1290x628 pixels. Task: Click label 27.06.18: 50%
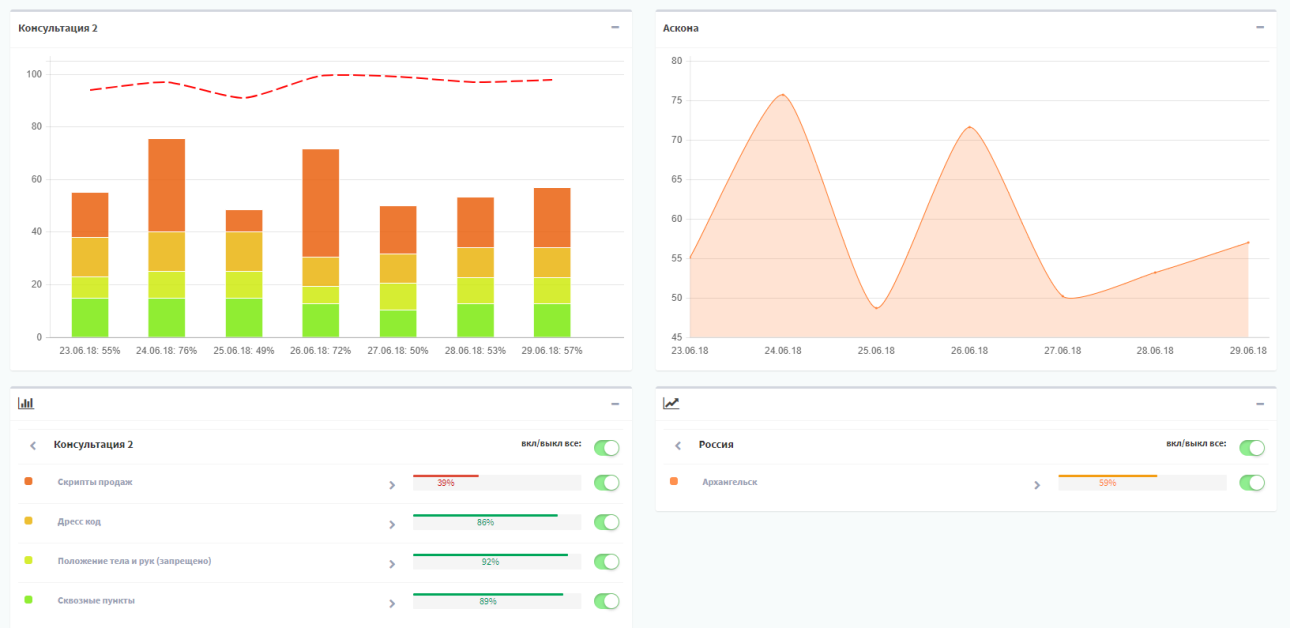click(x=398, y=351)
